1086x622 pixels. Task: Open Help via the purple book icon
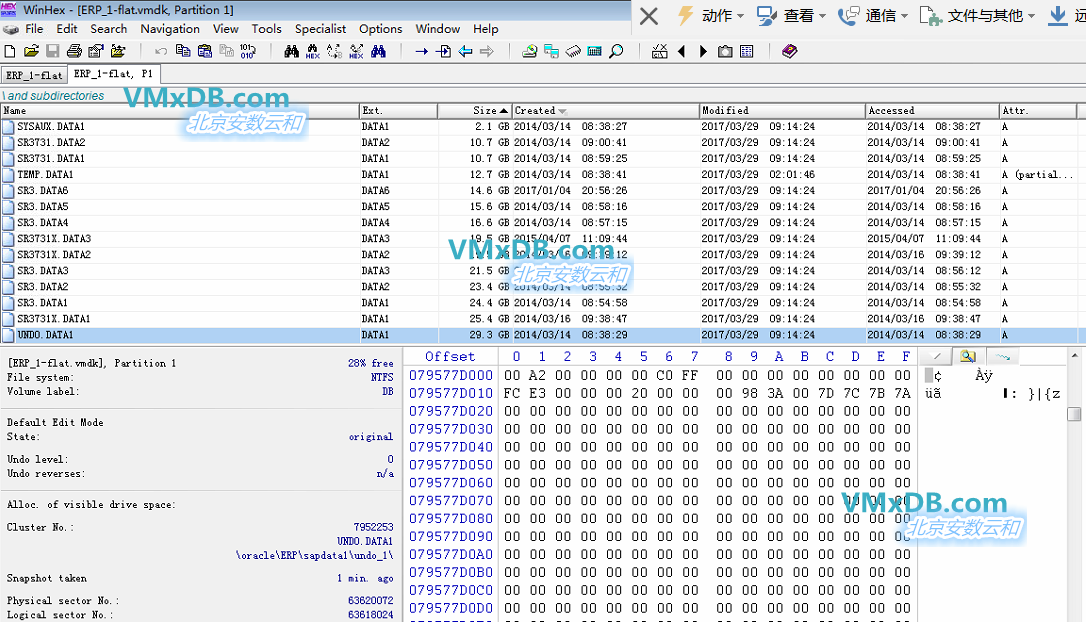[790, 51]
